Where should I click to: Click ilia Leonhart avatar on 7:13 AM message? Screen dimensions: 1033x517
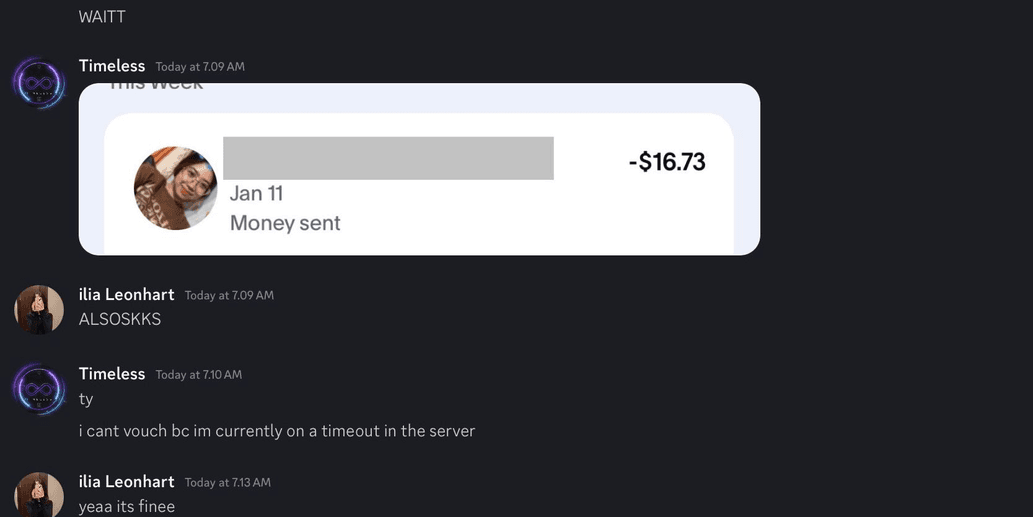tap(39, 495)
